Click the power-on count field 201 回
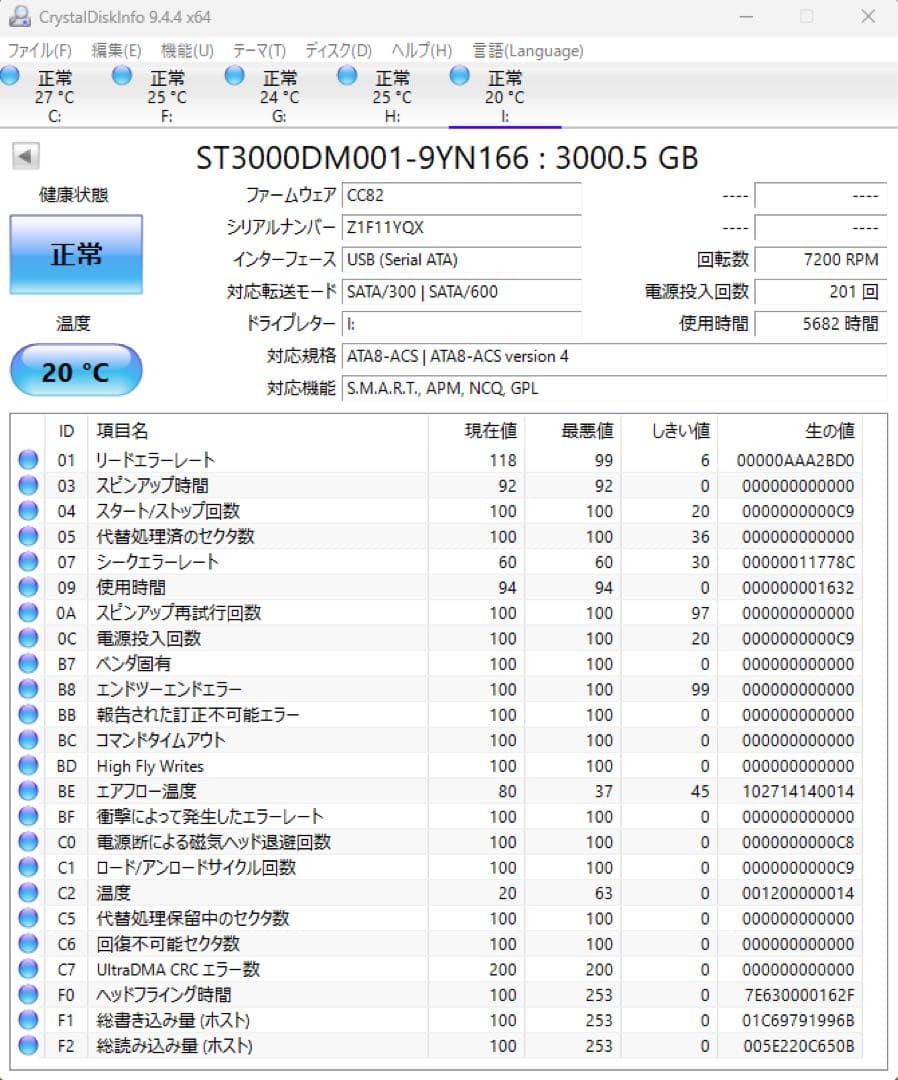The width and height of the screenshot is (898, 1080). pos(820,291)
